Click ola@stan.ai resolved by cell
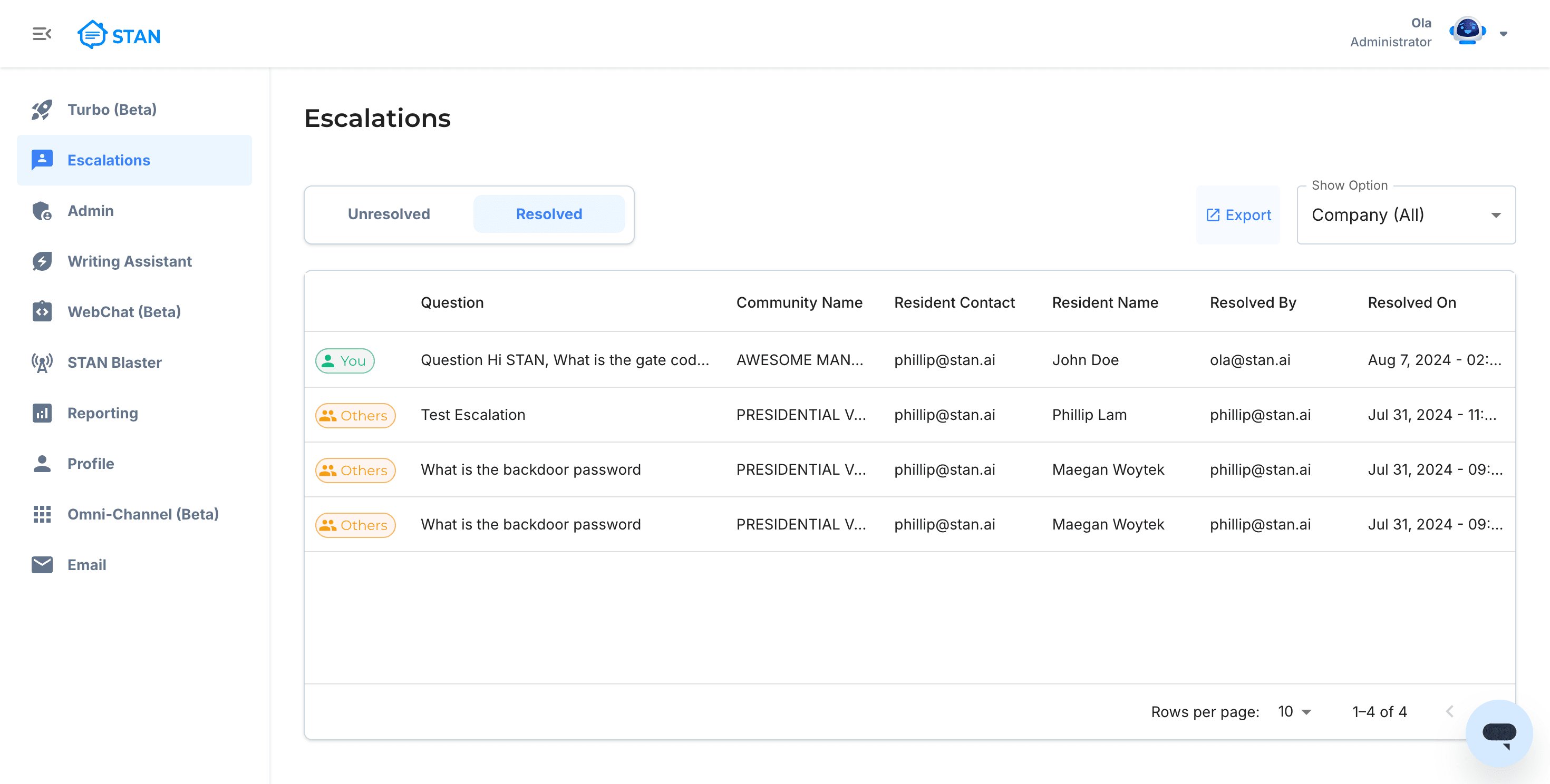This screenshot has width=1550, height=784. (1249, 359)
